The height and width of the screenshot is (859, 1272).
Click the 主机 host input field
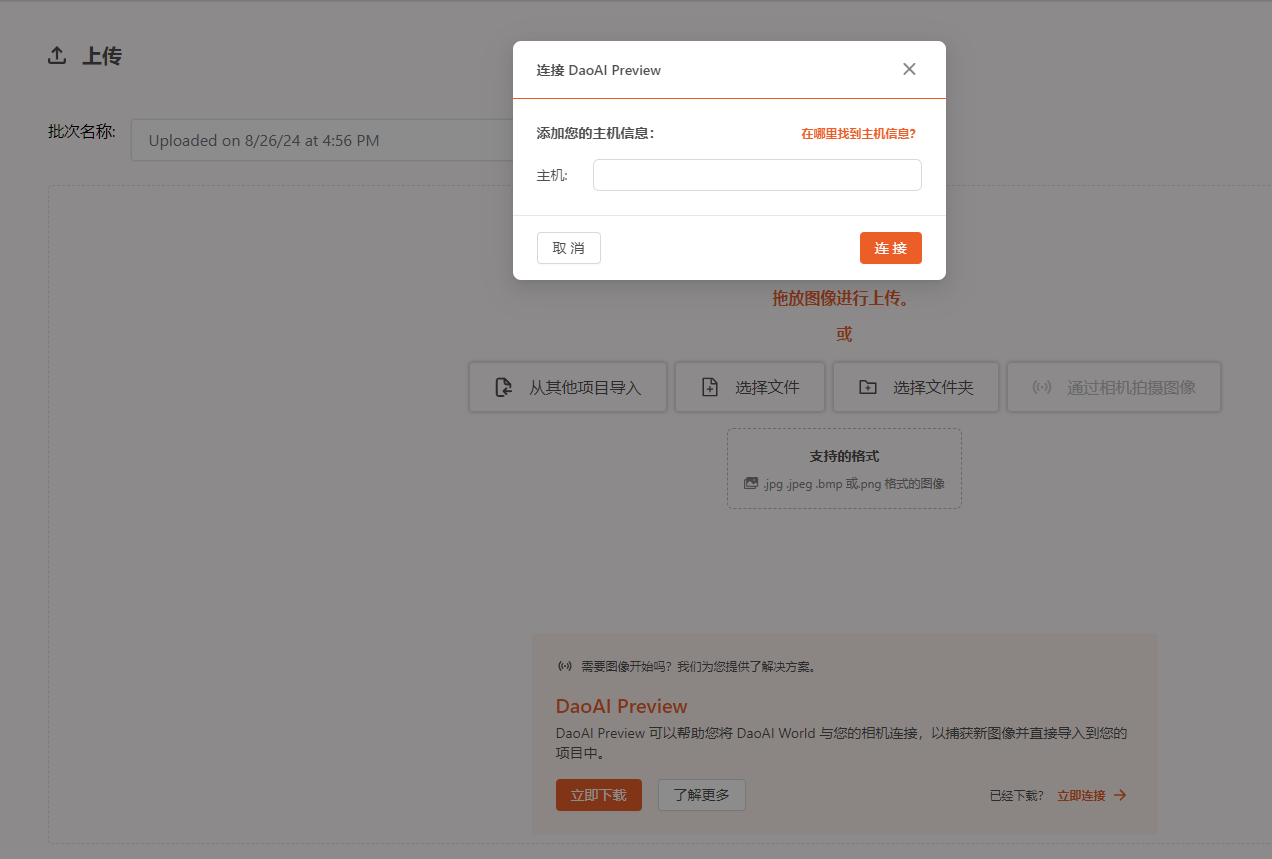[757, 175]
